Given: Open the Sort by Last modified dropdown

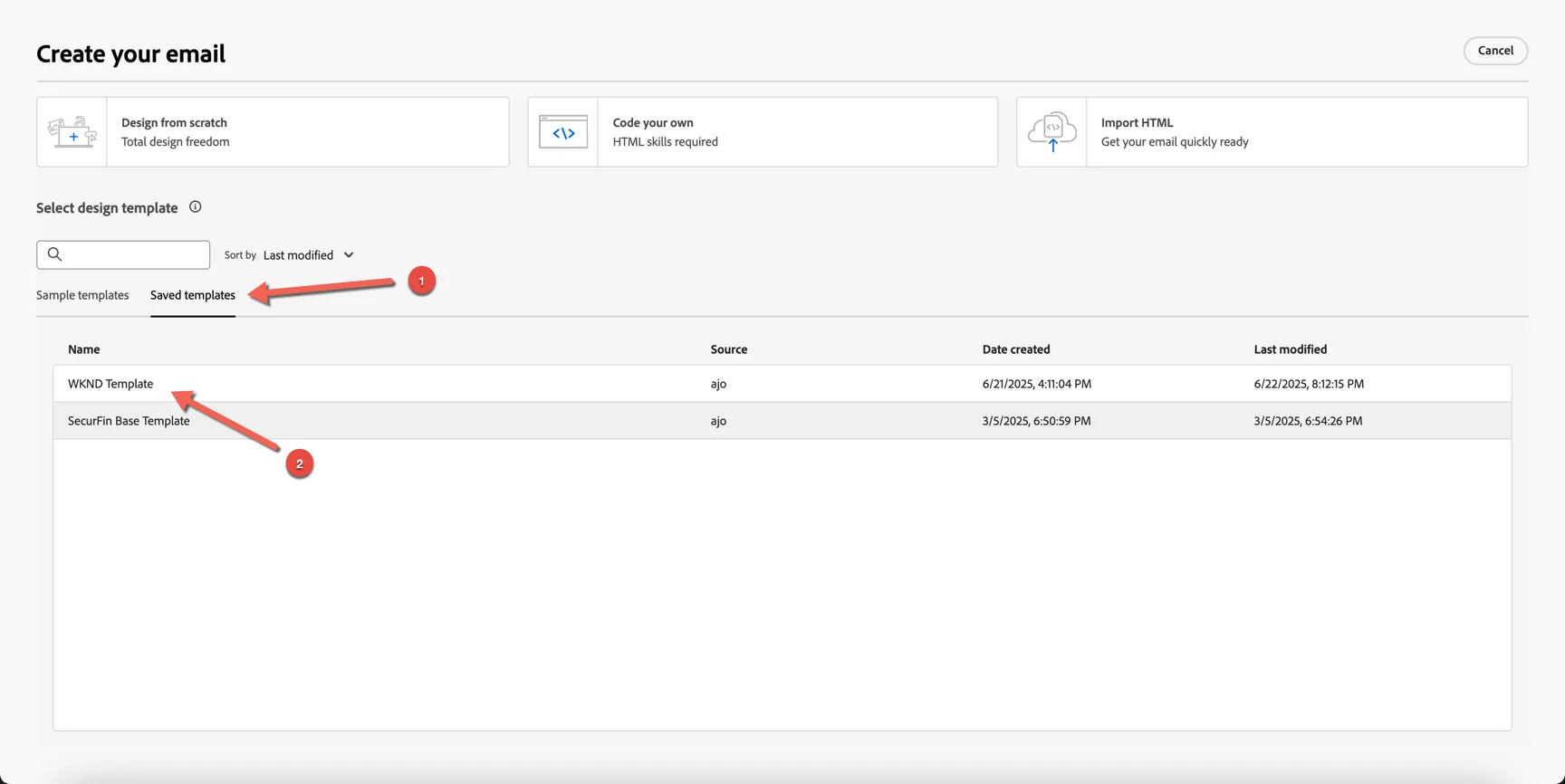Looking at the screenshot, I should pos(308,255).
